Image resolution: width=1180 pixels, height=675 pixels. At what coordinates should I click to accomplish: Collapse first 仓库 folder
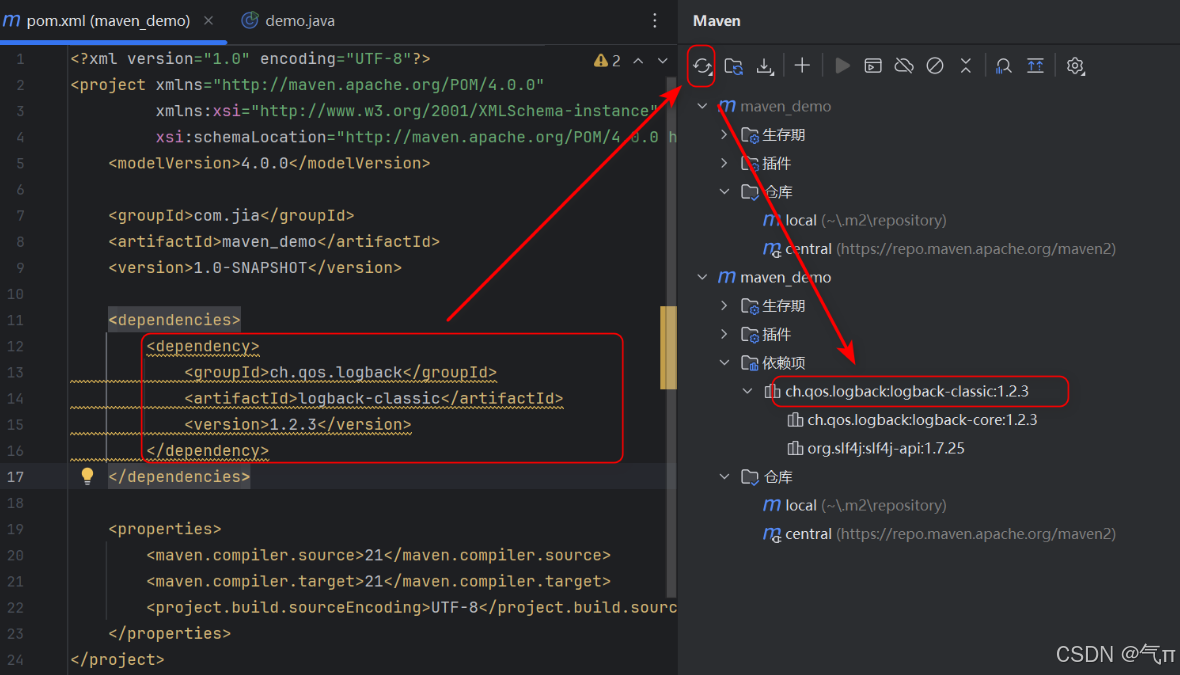click(x=724, y=192)
